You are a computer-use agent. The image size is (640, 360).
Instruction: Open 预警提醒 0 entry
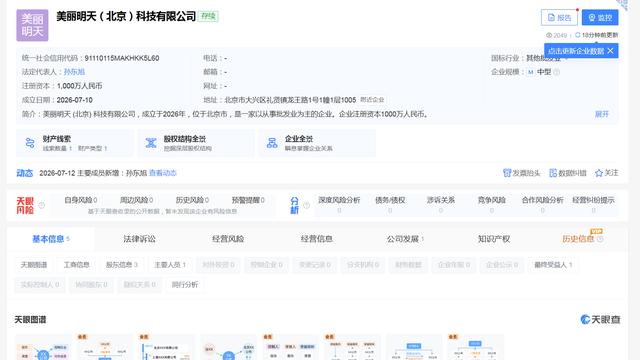[x=248, y=200]
